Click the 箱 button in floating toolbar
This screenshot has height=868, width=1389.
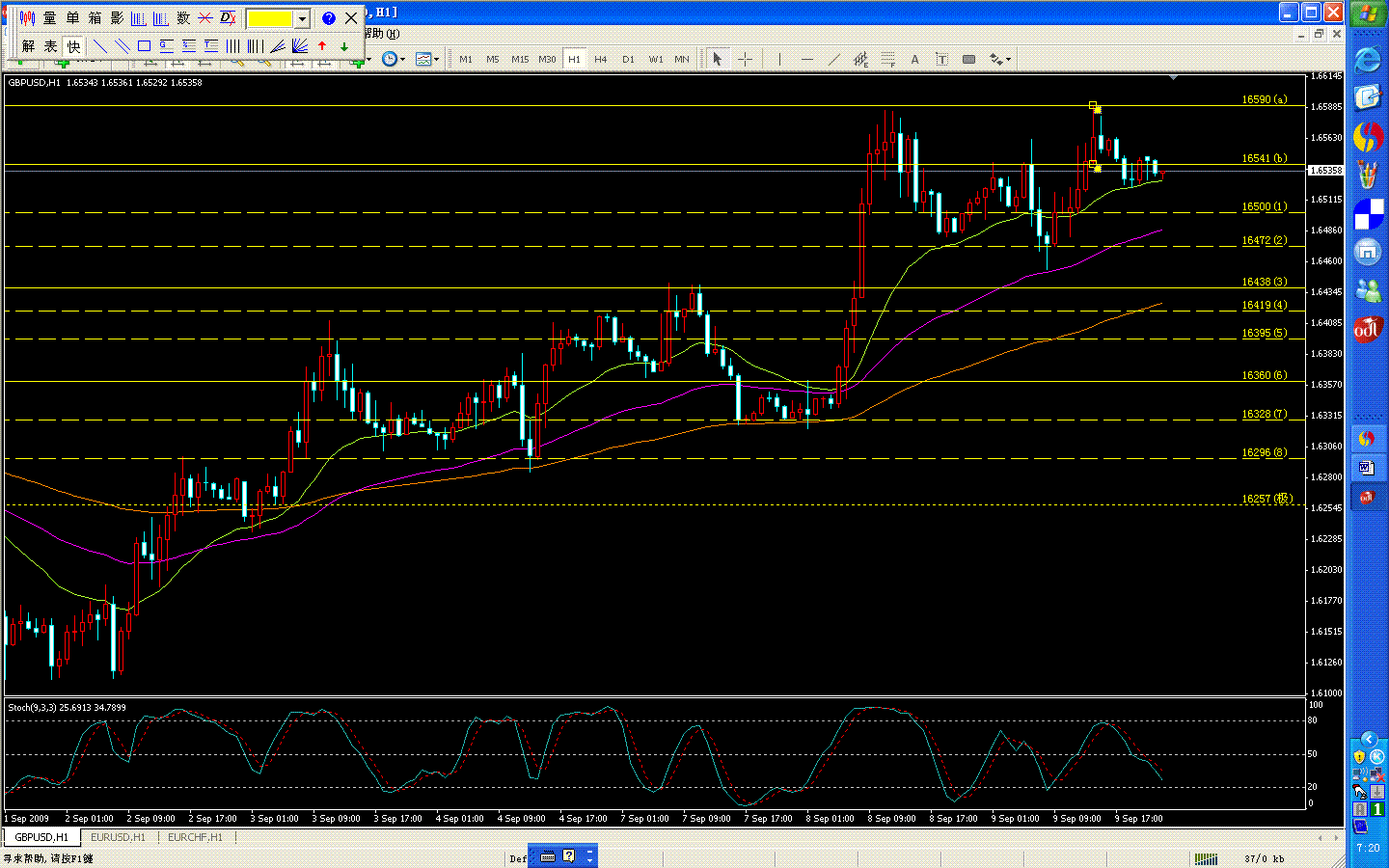(x=95, y=18)
